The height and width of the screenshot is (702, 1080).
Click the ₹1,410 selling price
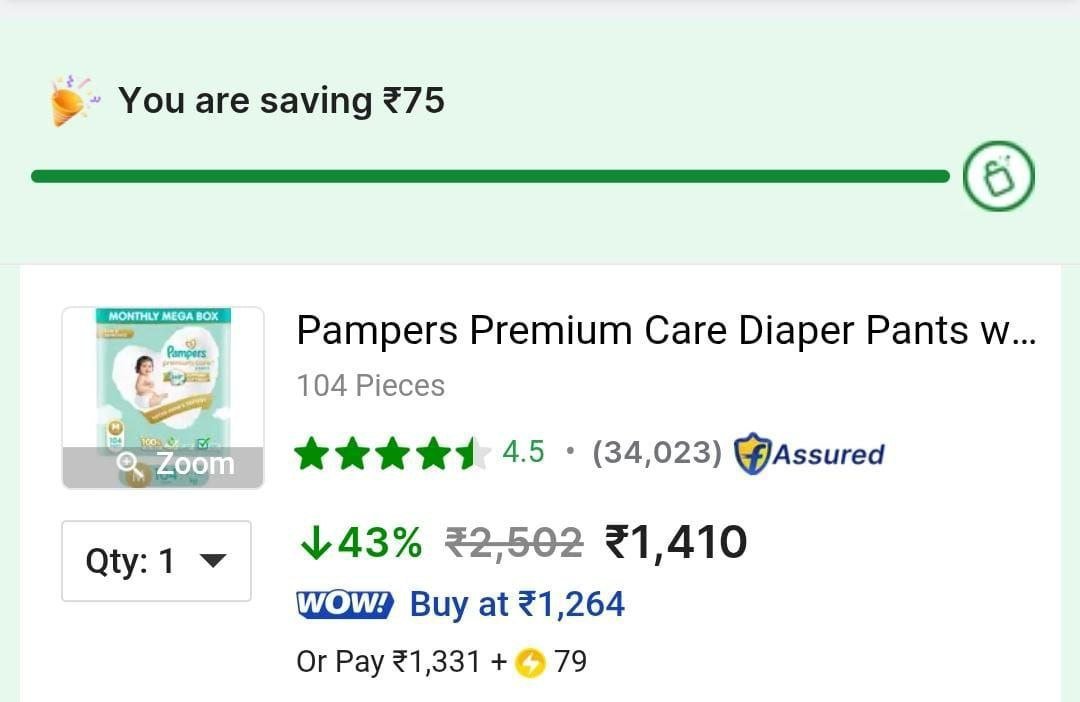click(676, 543)
